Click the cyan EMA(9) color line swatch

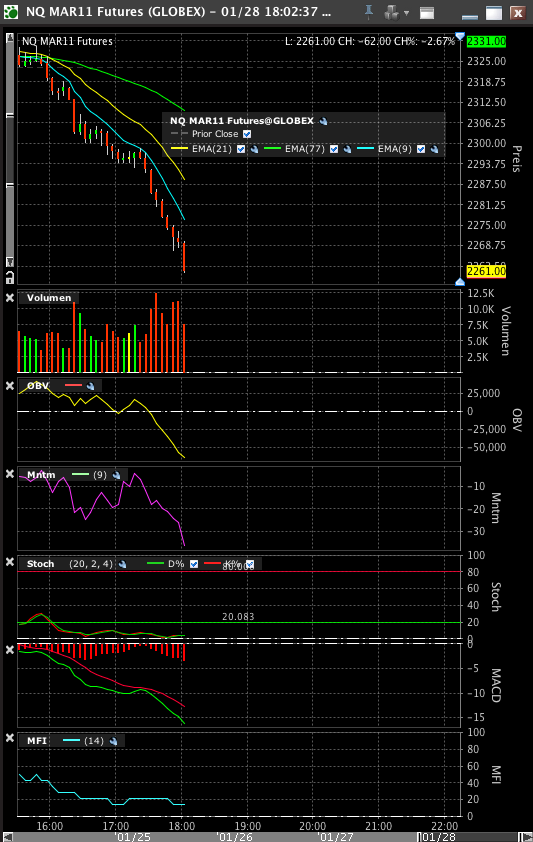click(x=365, y=149)
